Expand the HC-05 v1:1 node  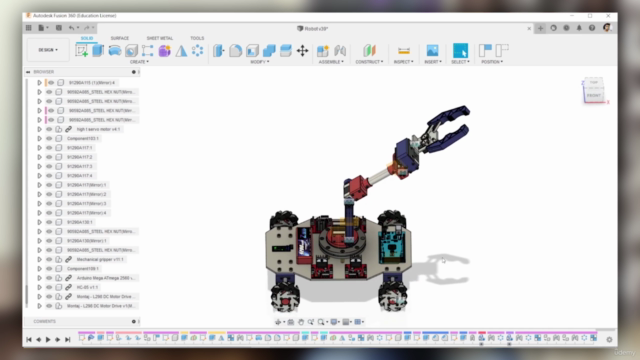pyautogui.click(x=40, y=287)
